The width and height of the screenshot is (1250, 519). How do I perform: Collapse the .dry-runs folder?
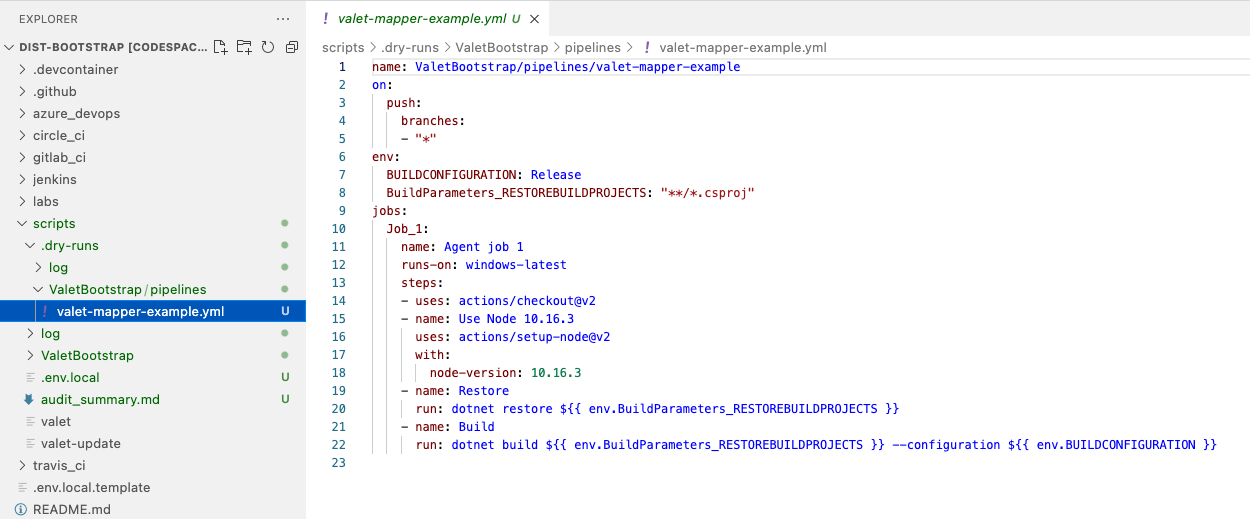69,245
